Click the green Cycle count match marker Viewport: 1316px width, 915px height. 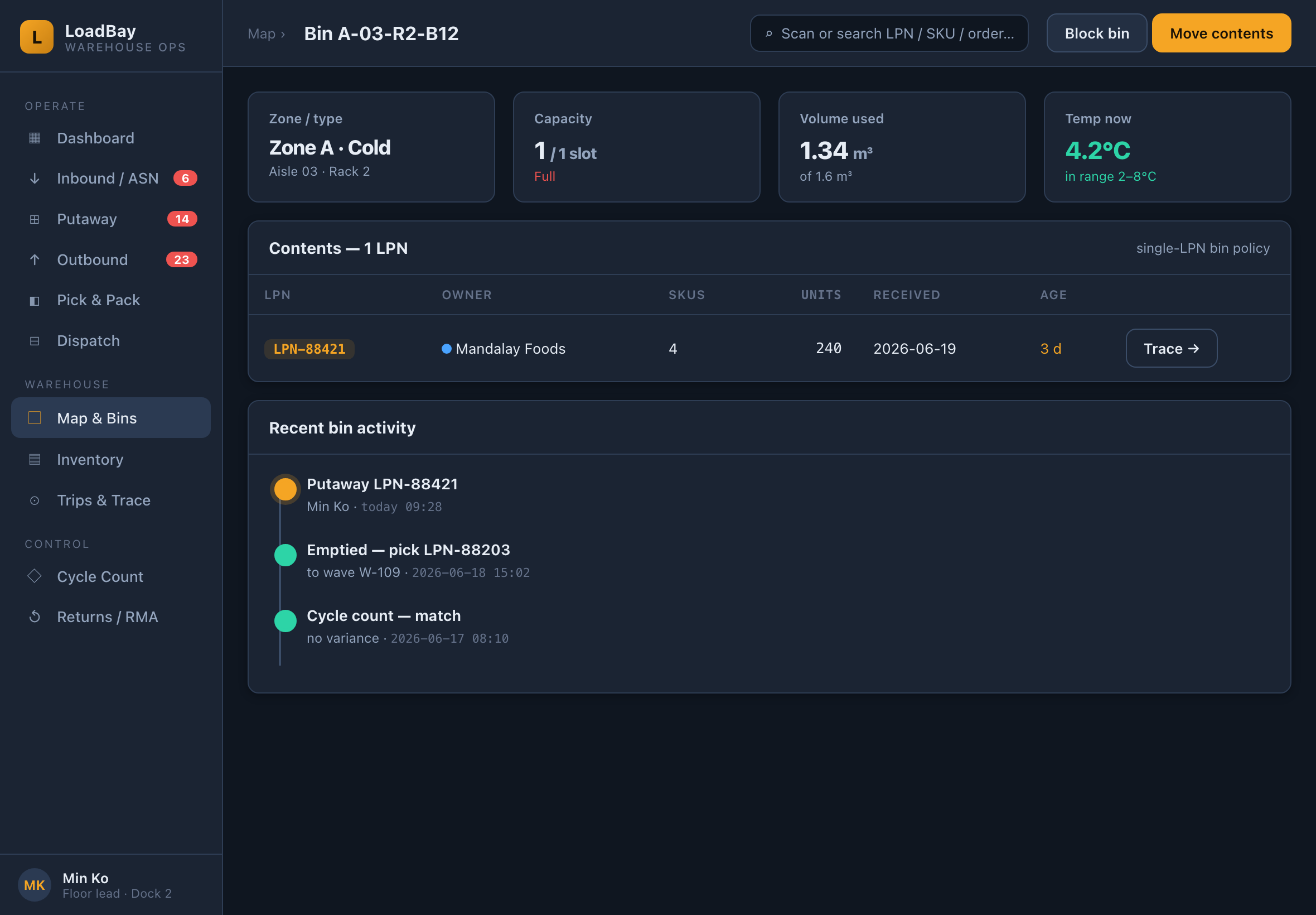point(286,621)
